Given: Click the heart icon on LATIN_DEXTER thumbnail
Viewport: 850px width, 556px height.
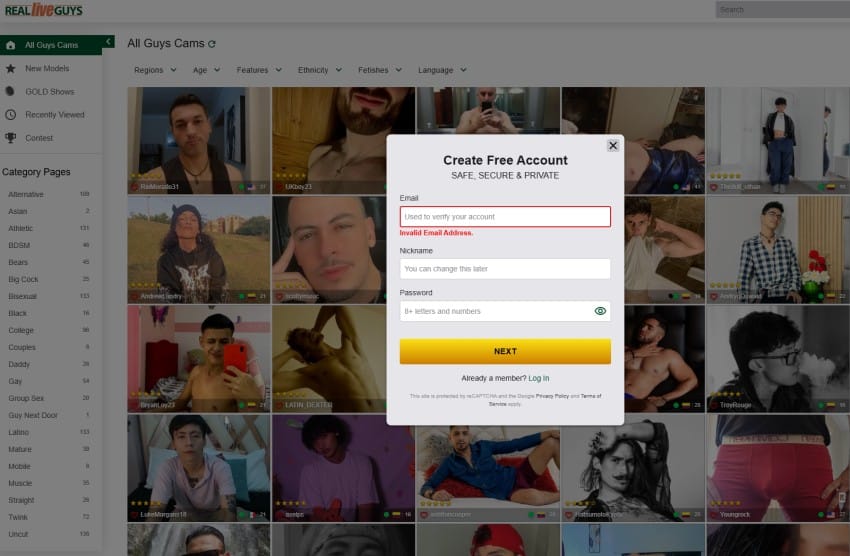Looking at the screenshot, I should [280, 405].
